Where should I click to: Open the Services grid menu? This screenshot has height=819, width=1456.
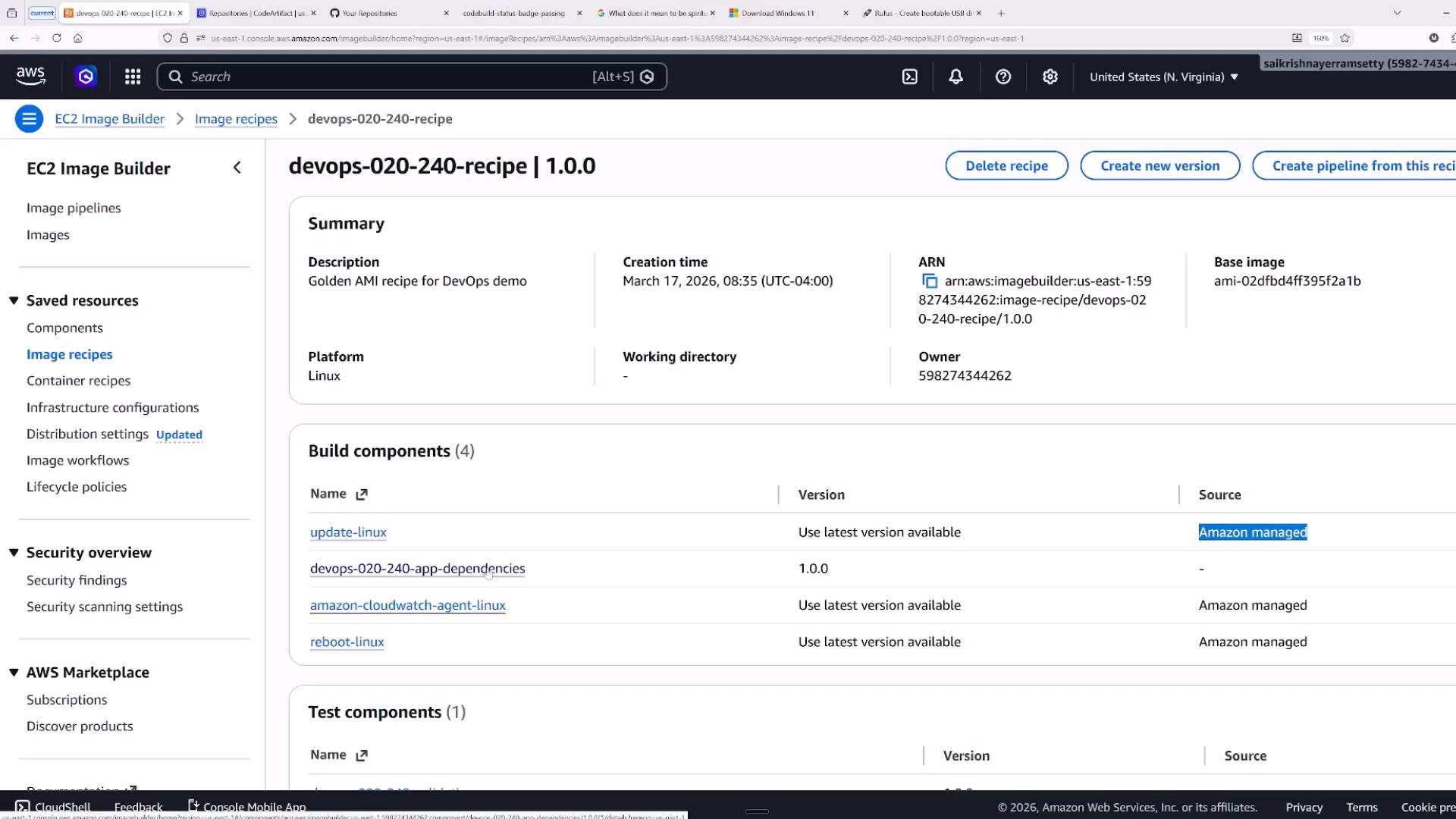pos(133,77)
